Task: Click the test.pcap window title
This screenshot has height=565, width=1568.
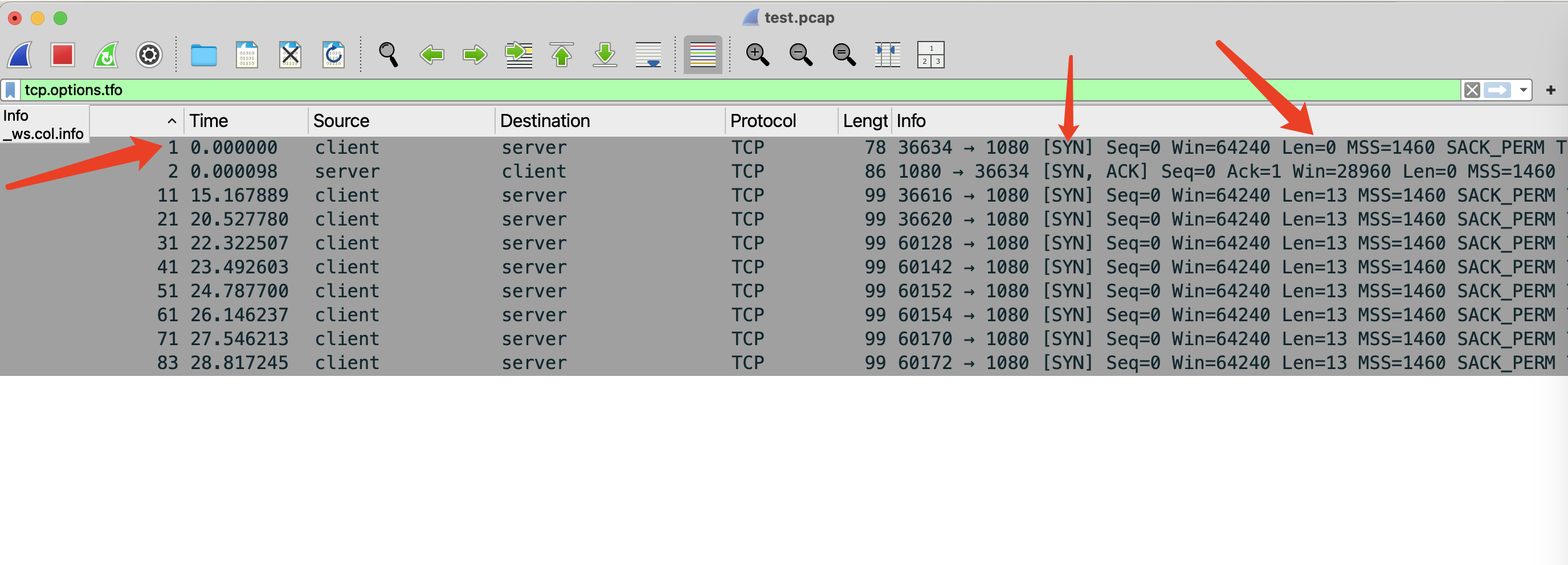Action: [799, 18]
